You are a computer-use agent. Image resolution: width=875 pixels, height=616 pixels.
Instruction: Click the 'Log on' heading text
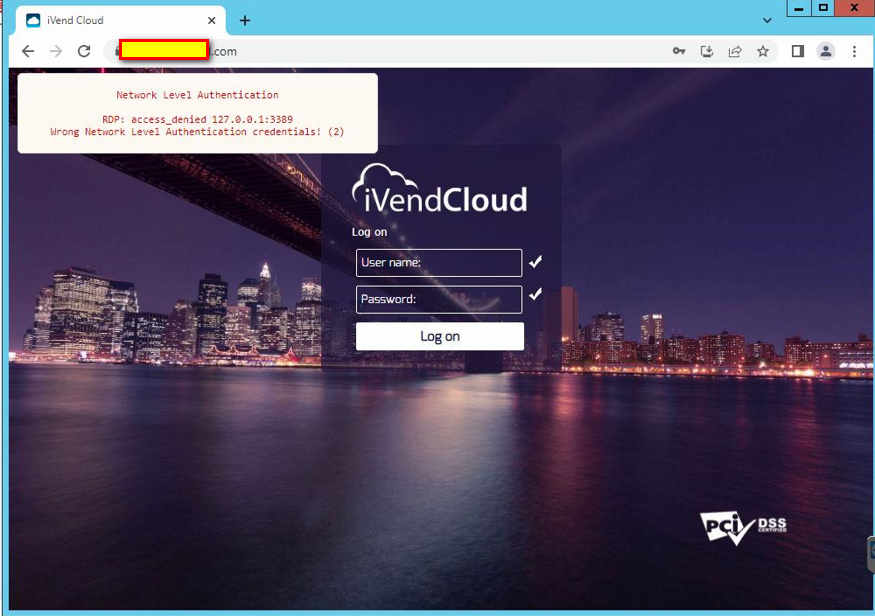click(x=369, y=232)
